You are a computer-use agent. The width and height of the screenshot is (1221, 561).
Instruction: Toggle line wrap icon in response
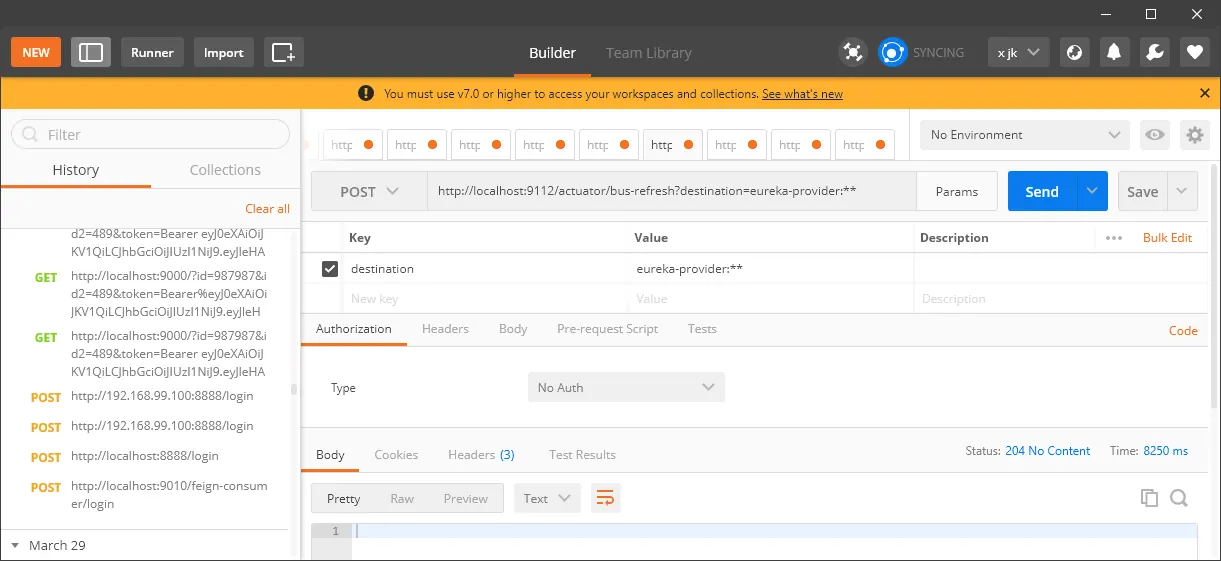604,498
